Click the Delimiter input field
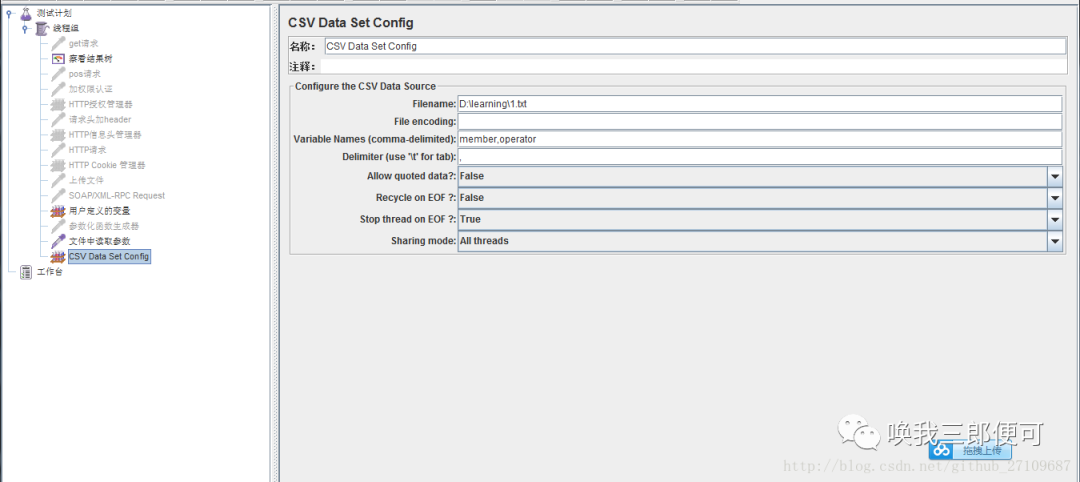 point(760,158)
